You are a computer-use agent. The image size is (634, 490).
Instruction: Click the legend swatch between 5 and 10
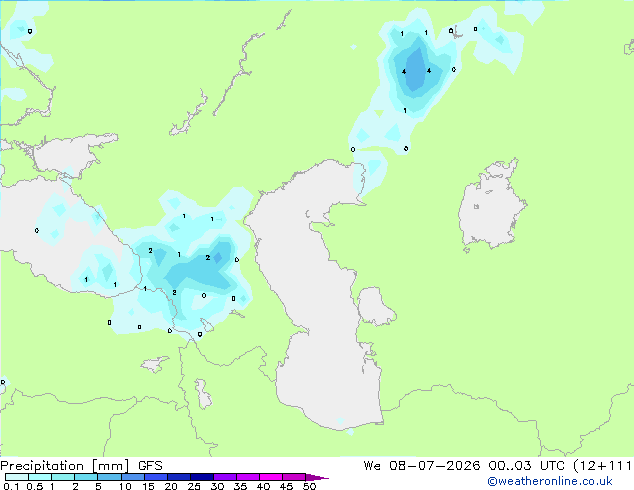click(x=109, y=477)
